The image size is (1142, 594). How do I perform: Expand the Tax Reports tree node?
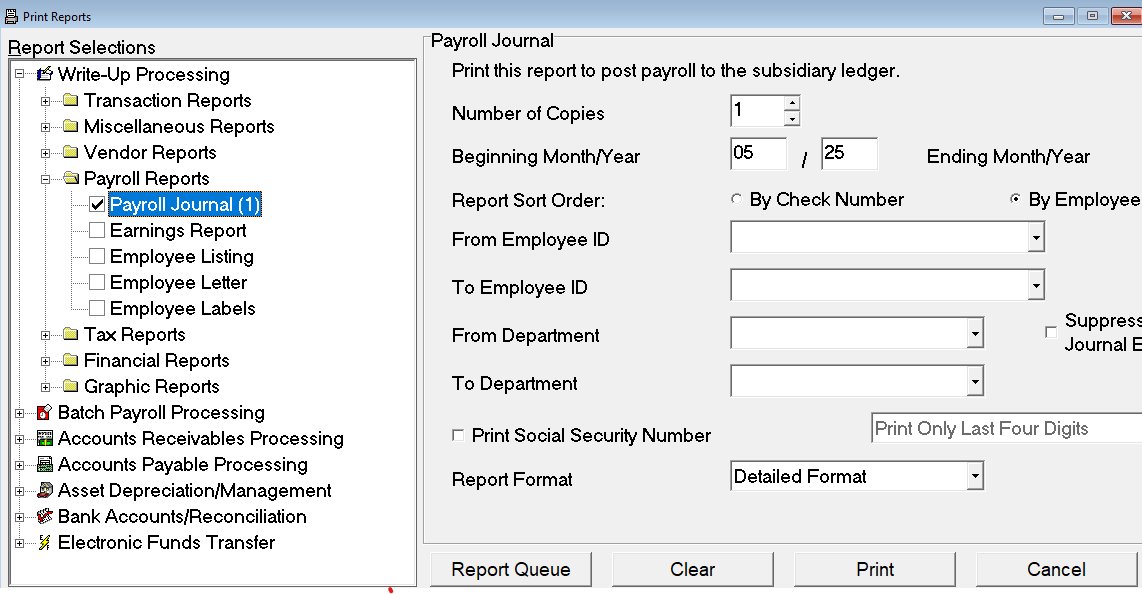tap(45, 334)
